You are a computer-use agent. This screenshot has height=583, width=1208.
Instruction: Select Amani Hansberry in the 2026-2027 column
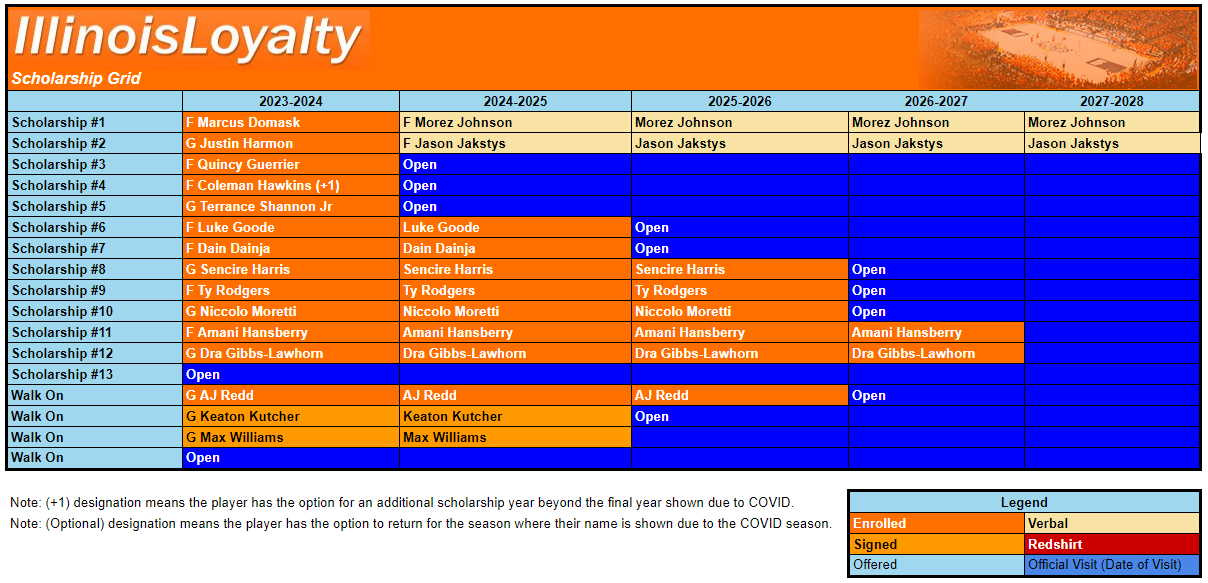point(936,332)
